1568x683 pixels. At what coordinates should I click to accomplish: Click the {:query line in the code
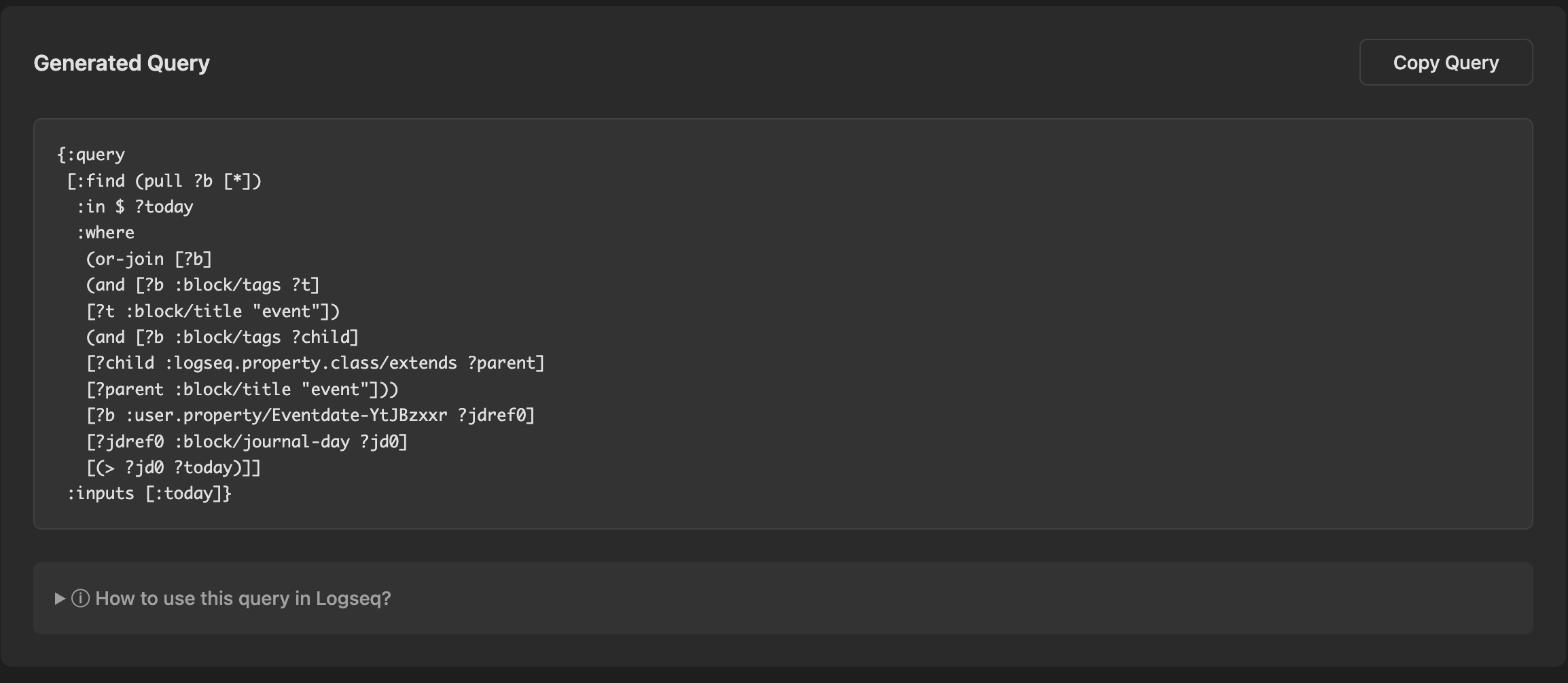[x=91, y=155]
